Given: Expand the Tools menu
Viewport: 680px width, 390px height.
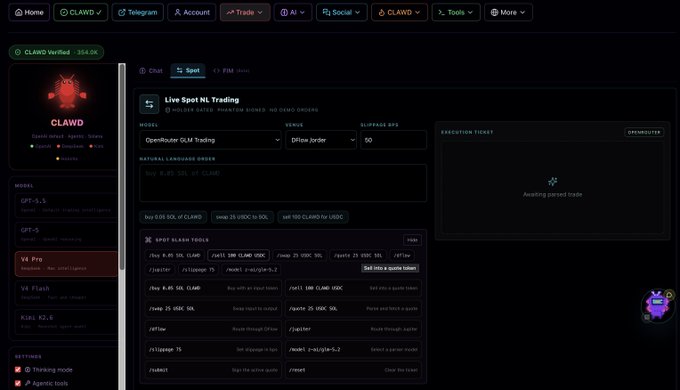Looking at the screenshot, I should tap(456, 12).
